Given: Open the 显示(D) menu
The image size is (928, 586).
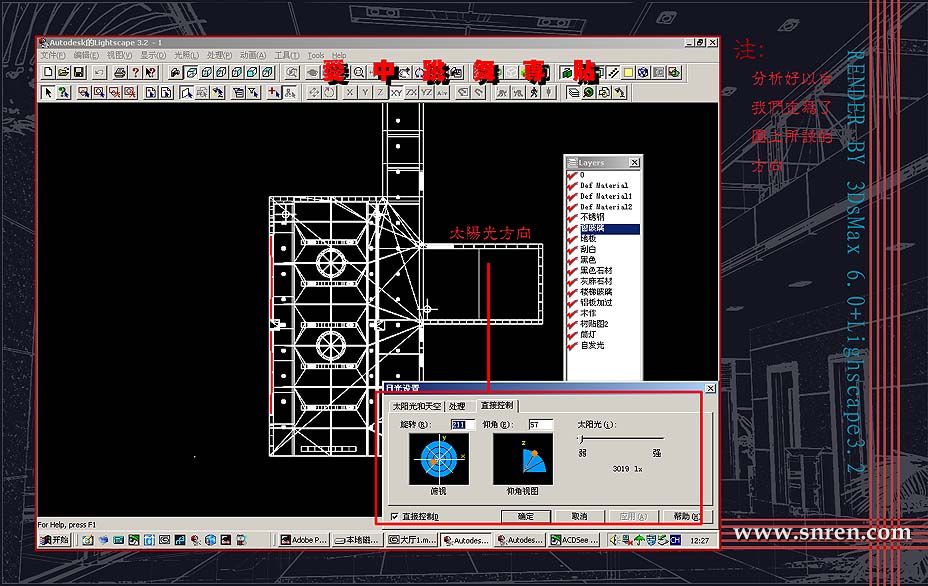Looking at the screenshot, I should pyautogui.click(x=153, y=55).
